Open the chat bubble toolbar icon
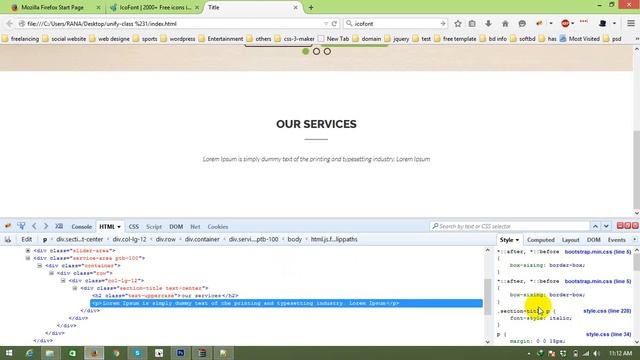This screenshot has height=360, width=640. (522, 24)
